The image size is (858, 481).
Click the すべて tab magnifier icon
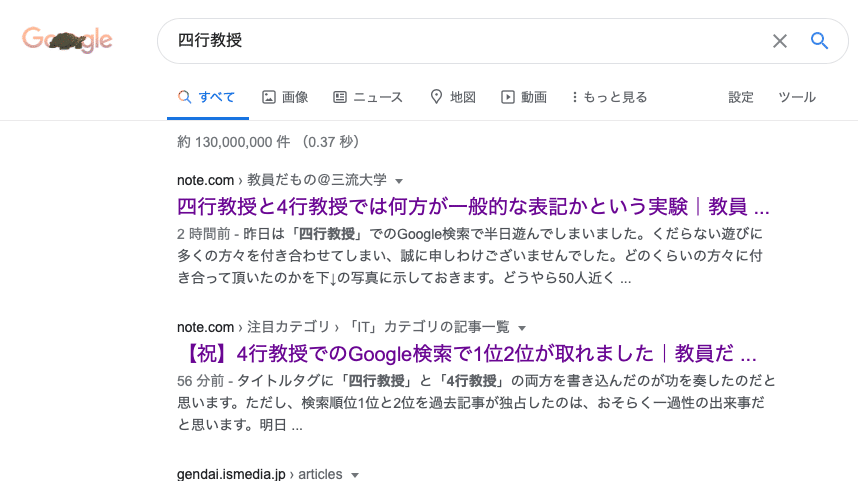pos(184,97)
